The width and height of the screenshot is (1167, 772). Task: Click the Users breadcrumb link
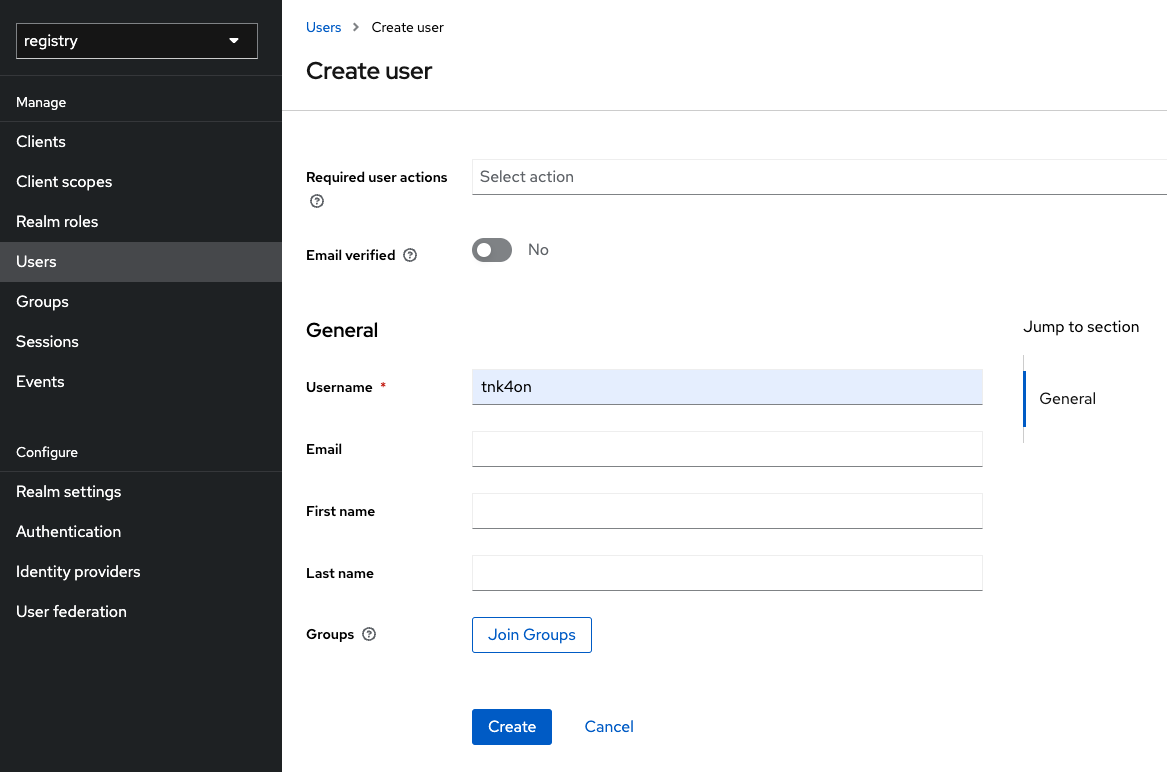[323, 27]
